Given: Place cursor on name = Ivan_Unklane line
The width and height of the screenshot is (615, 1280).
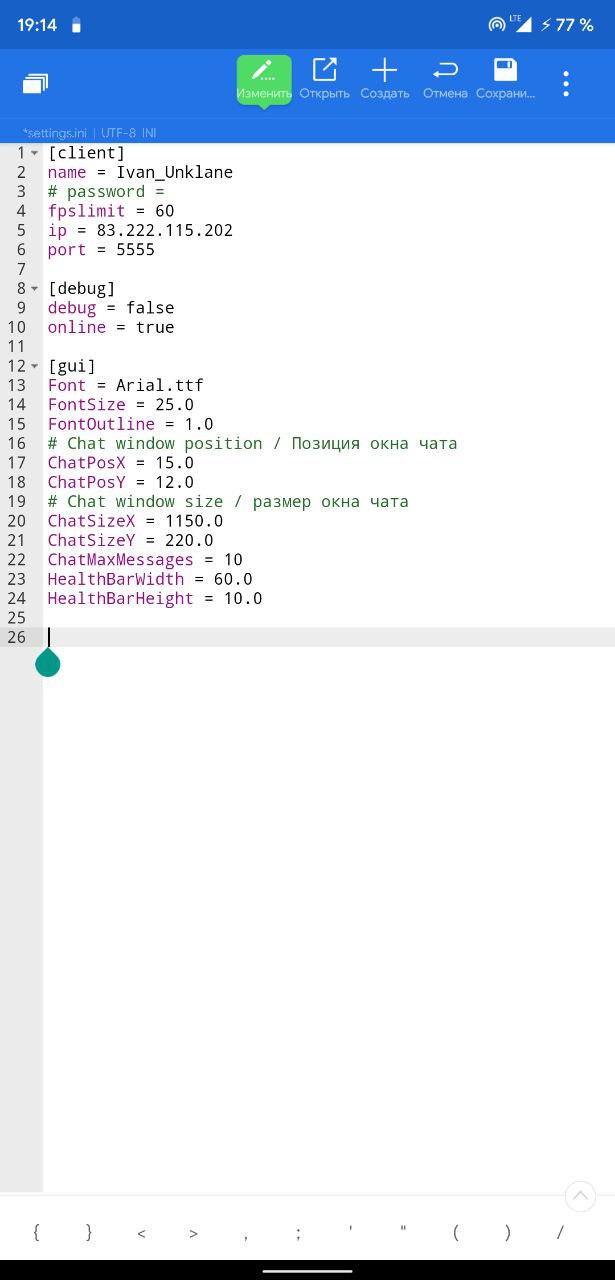Looking at the screenshot, I should (x=140, y=172).
